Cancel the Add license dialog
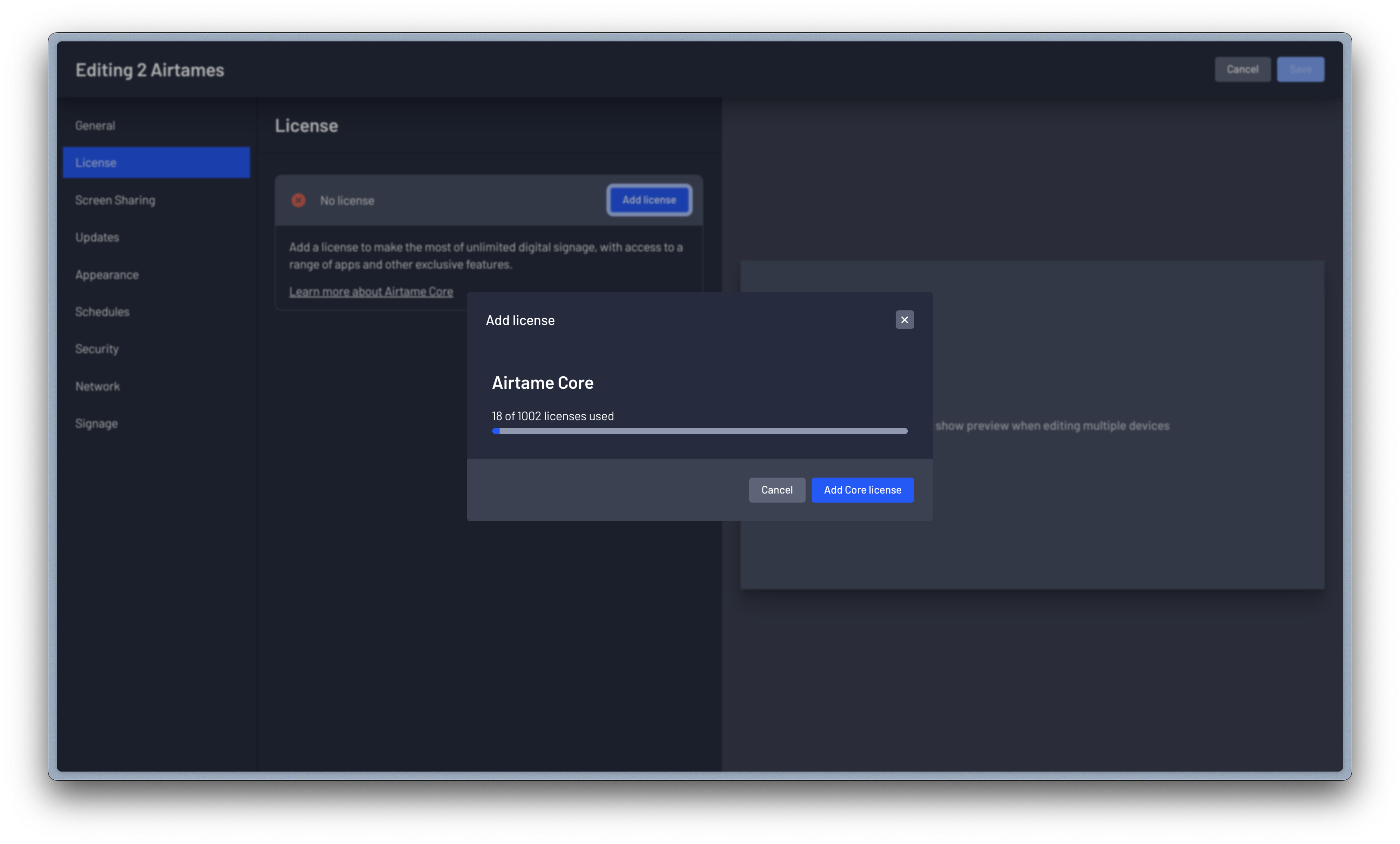Image resolution: width=1400 pixels, height=844 pixels. (x=777, y=490)
